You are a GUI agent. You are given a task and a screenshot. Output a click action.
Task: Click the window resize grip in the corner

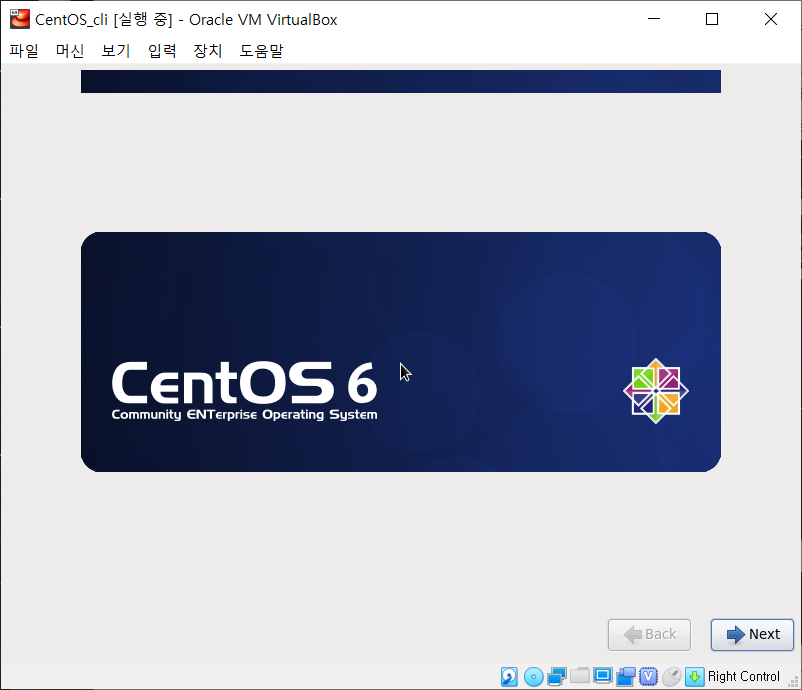pos(794,682)
